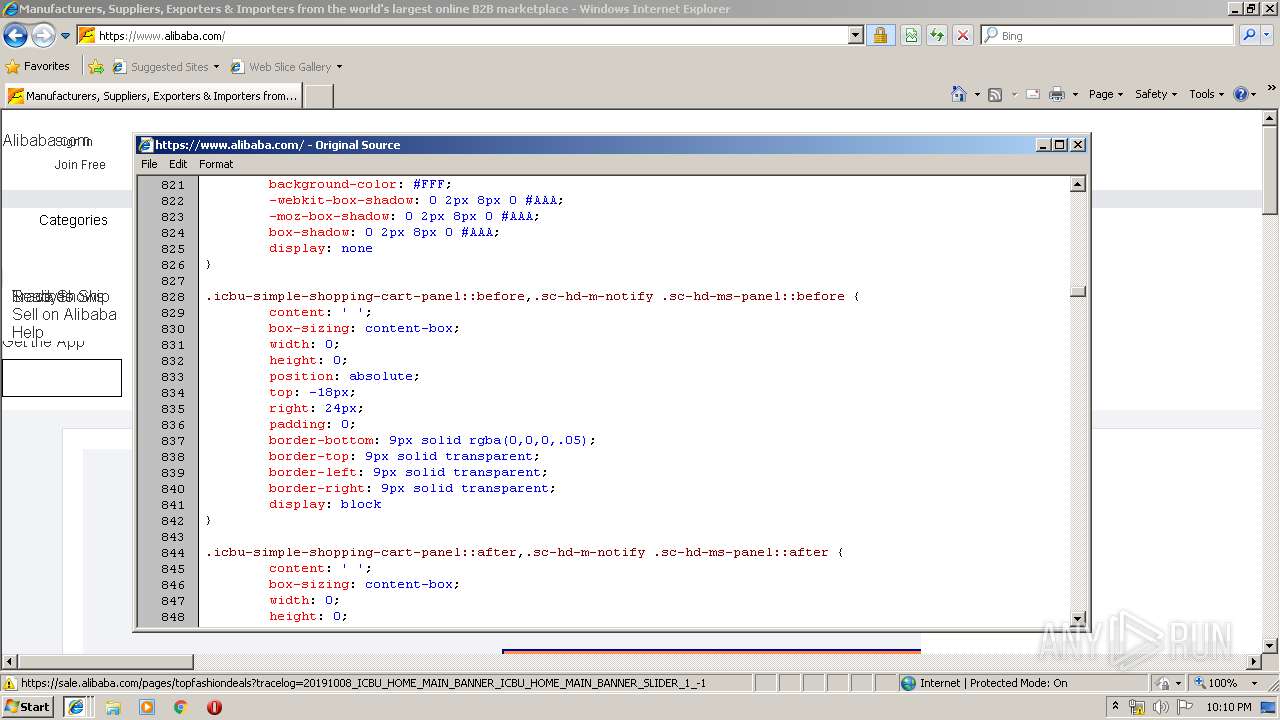The image size is (1280, 720).
Task: Open the Tools menu
Action: coord(1207,94)
